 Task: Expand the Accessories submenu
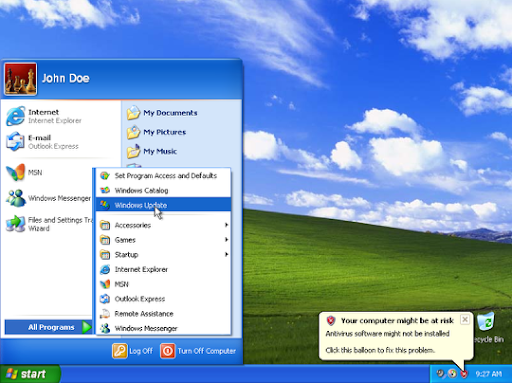point(163,225)
